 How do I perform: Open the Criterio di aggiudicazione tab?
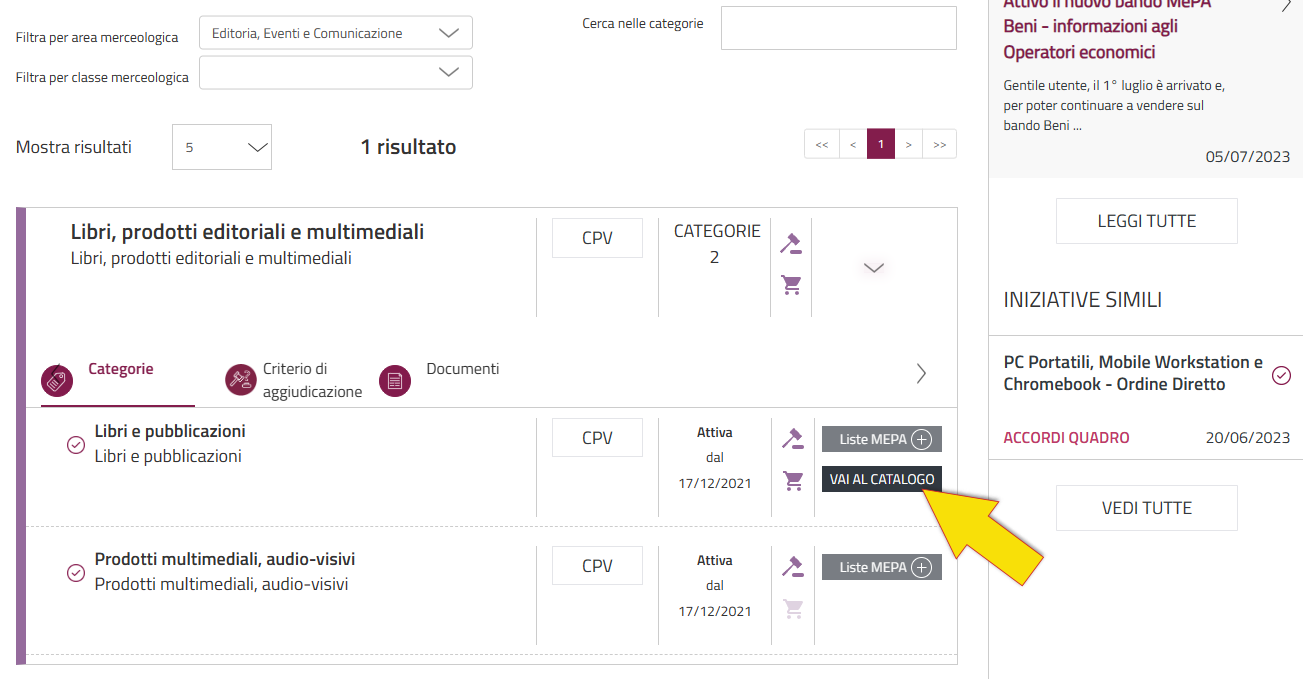(312, 381)
